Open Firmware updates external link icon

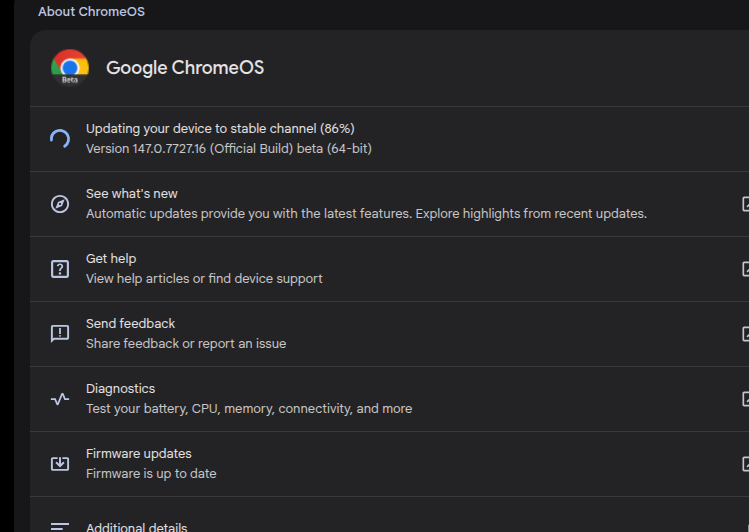744,464
